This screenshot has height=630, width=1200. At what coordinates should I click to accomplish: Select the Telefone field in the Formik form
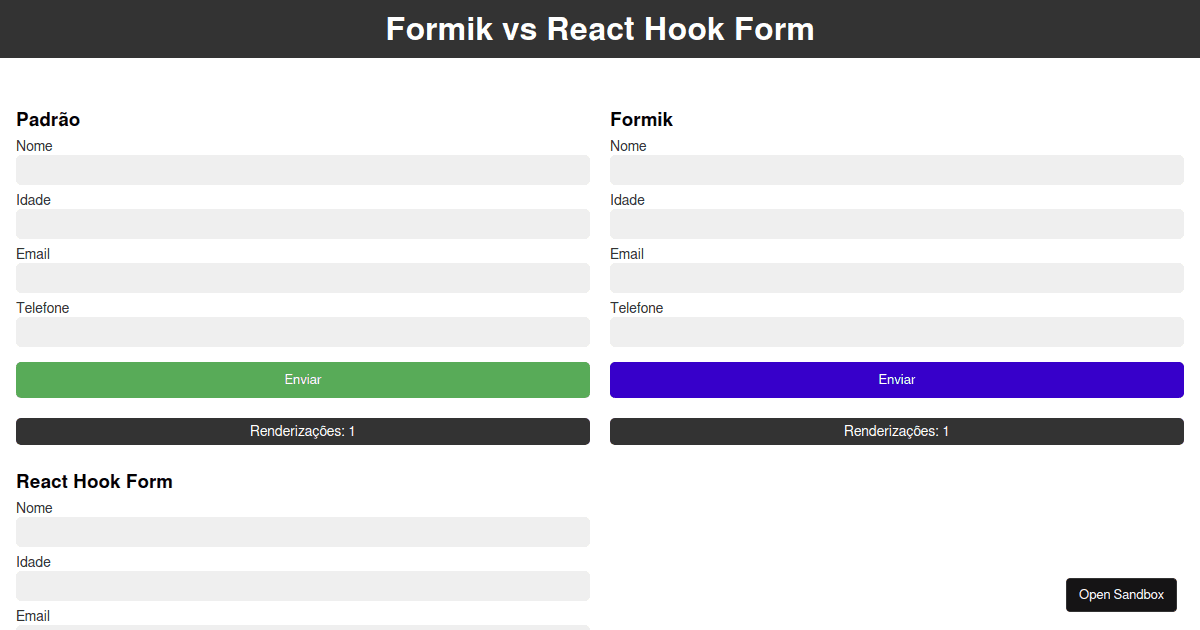896,331
